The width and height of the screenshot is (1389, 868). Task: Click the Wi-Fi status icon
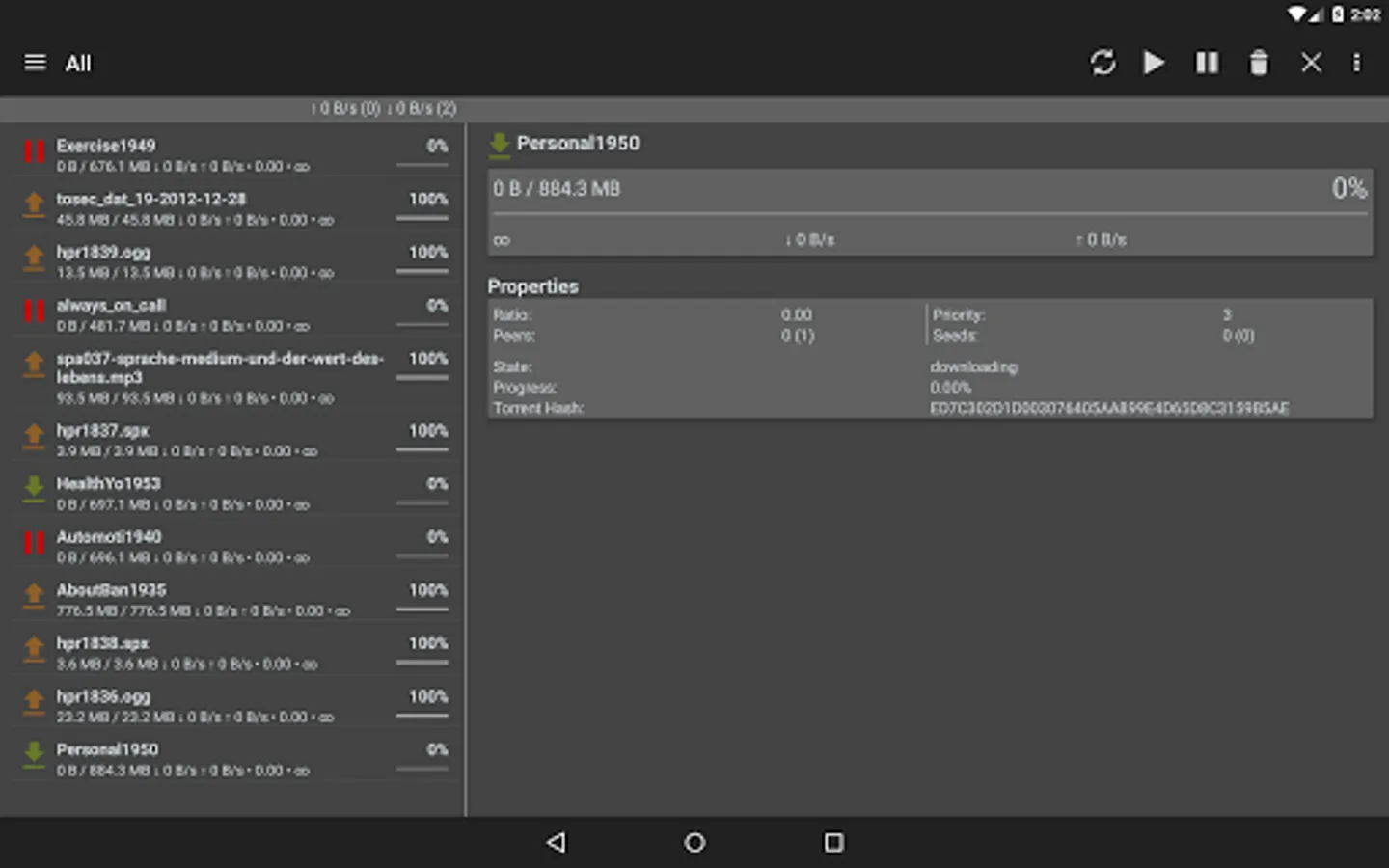tap(1296, 14)
